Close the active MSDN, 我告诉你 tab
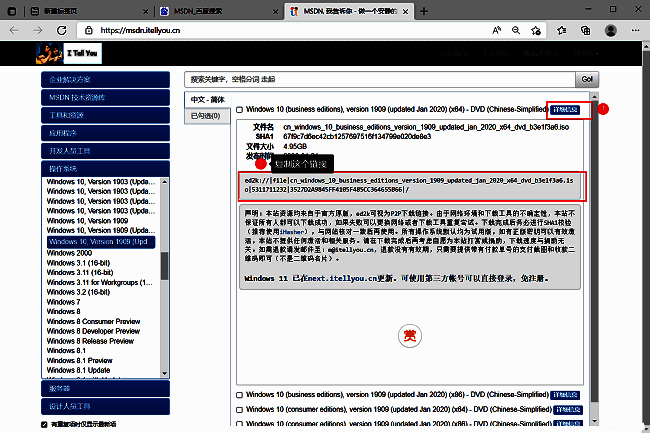This screenshot has width=650, height=433. pyautogui.click(x=405, y=12)
